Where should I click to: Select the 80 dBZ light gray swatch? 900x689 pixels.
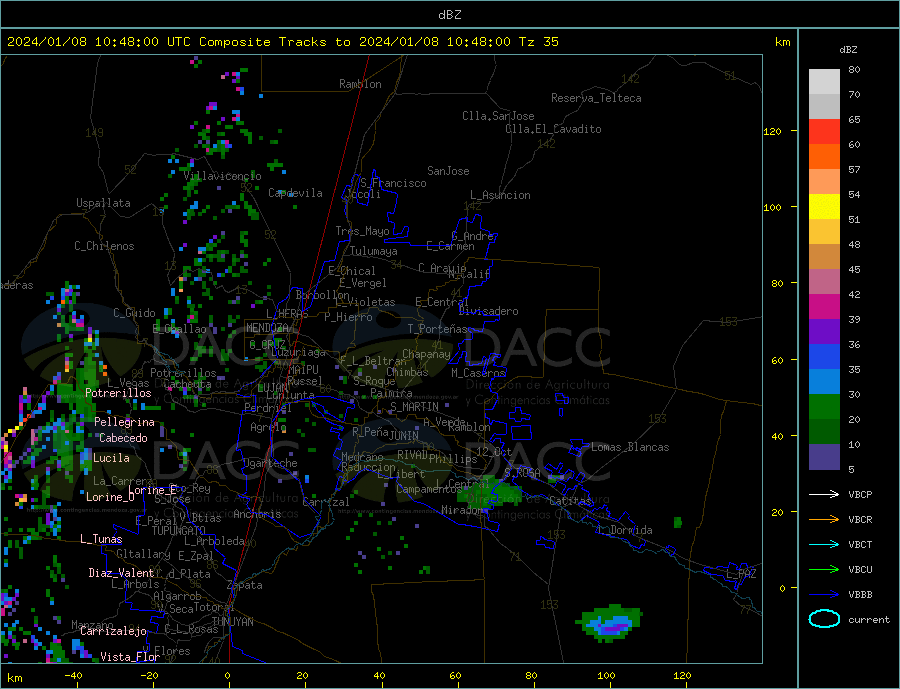824,82
